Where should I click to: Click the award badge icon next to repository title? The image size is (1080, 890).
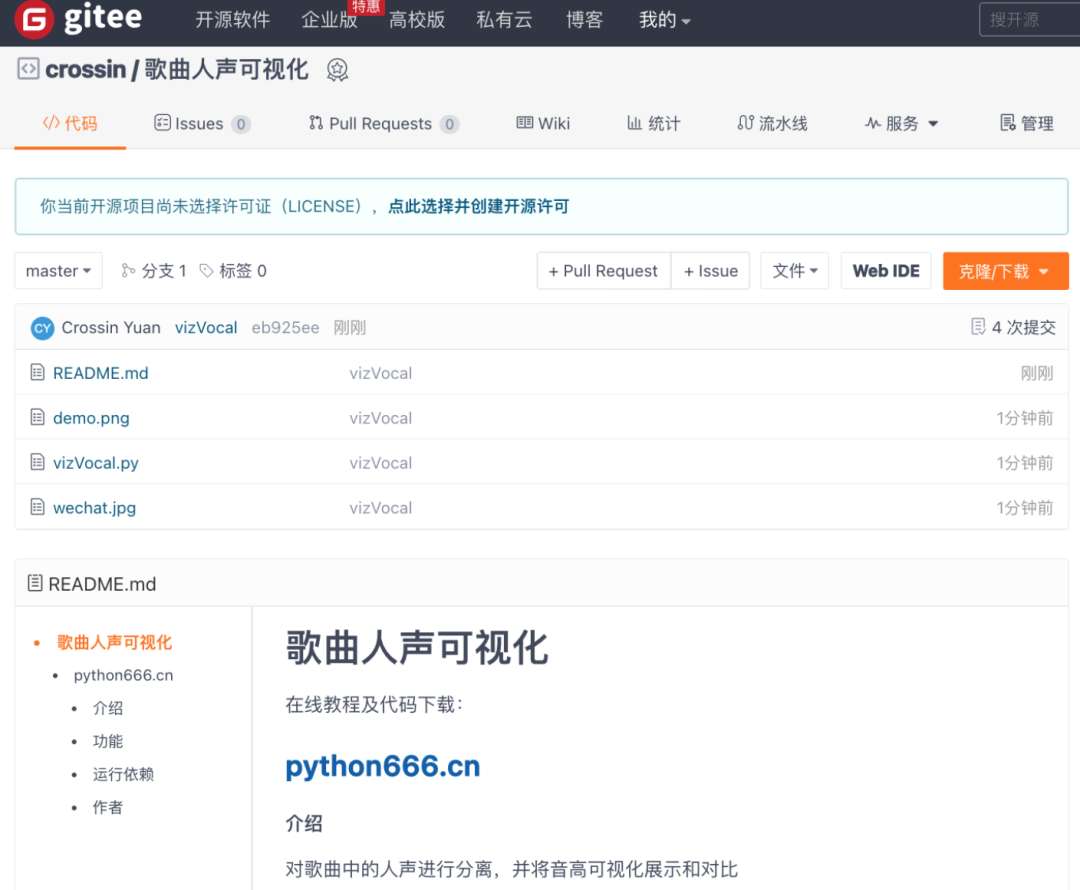point(337,70)
